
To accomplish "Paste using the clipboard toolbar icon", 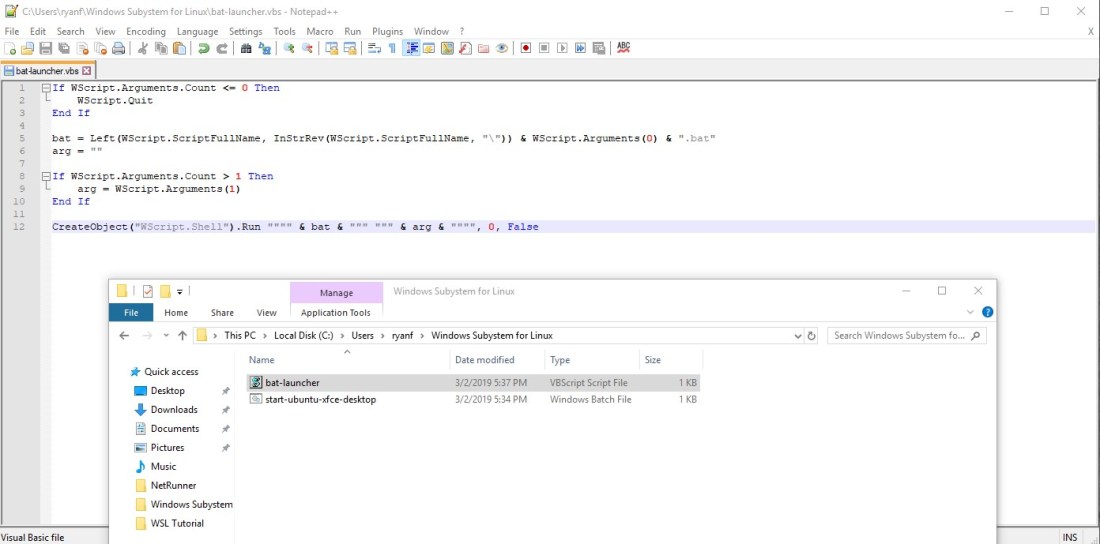I will 180,48.
